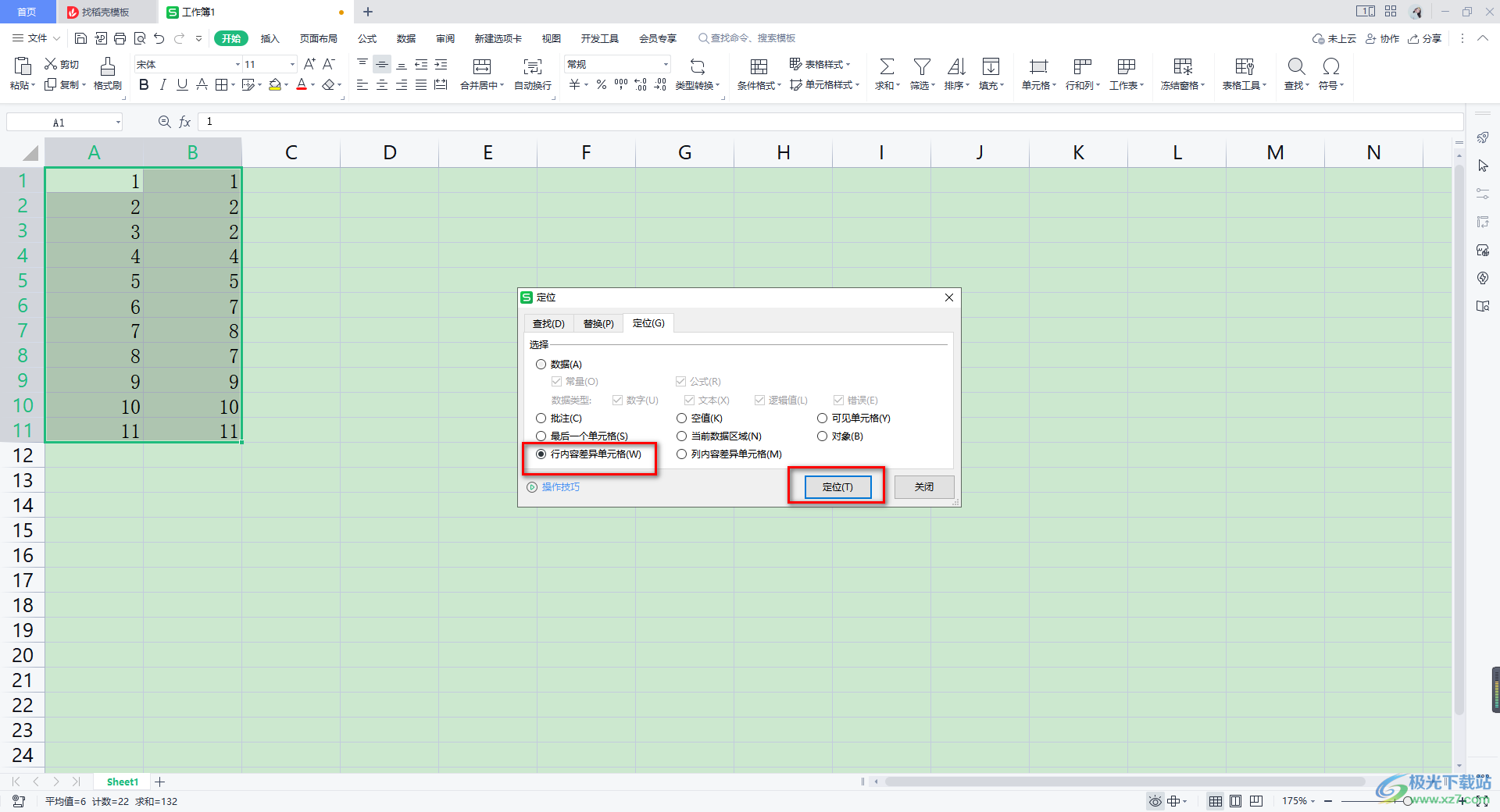Click the Find magnifier icon in ribbon
Image resolution: width=1500 pixels, height=812 pixels.
[1296, 66]
